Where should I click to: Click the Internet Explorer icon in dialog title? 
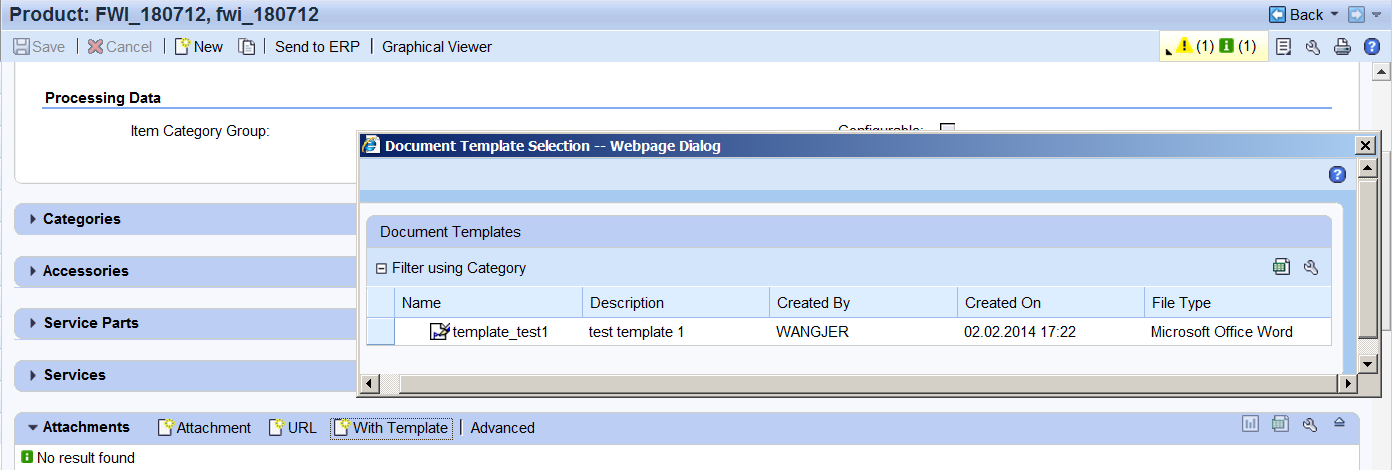coord(371,145)
